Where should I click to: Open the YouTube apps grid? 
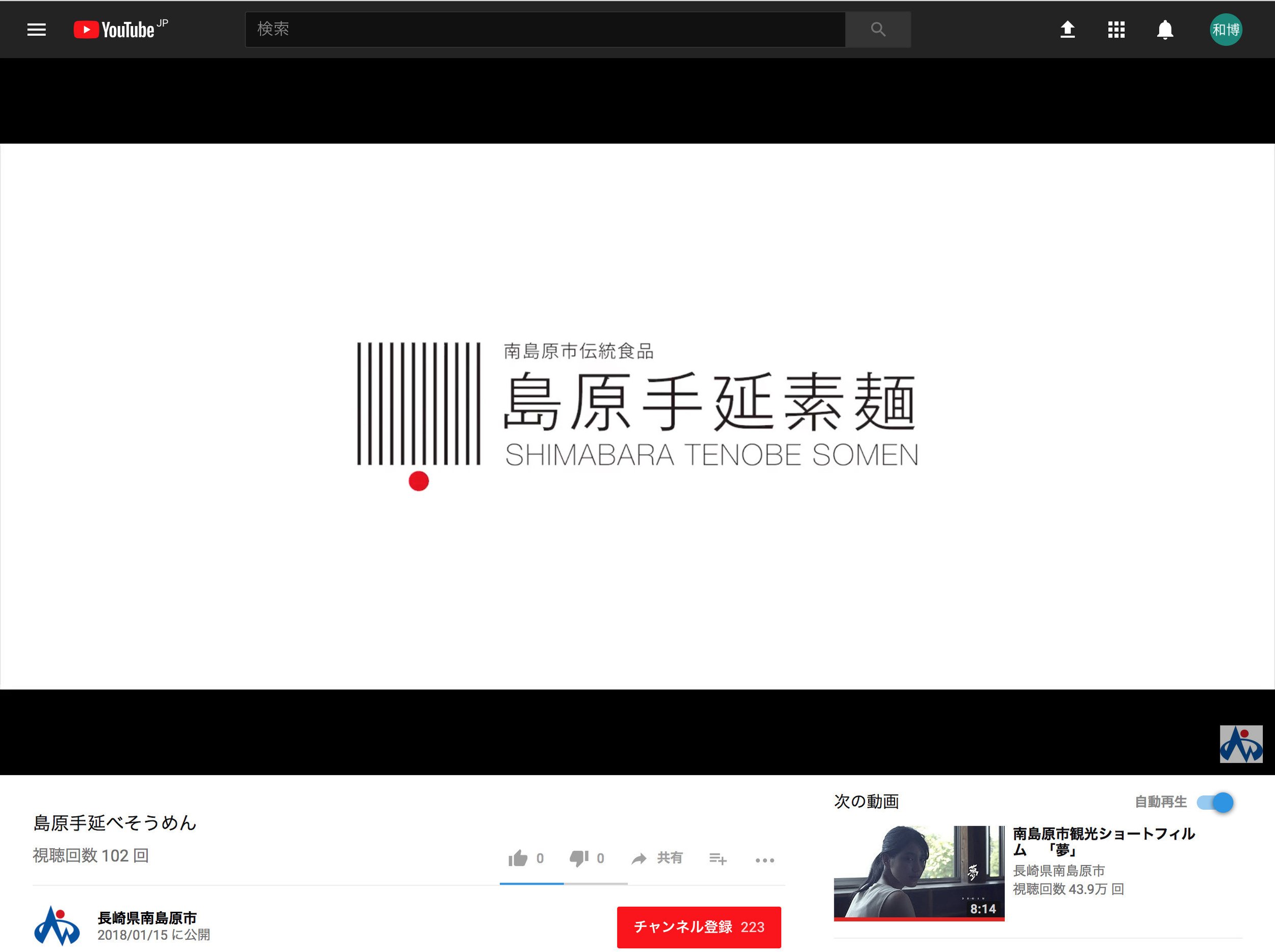1116,30
